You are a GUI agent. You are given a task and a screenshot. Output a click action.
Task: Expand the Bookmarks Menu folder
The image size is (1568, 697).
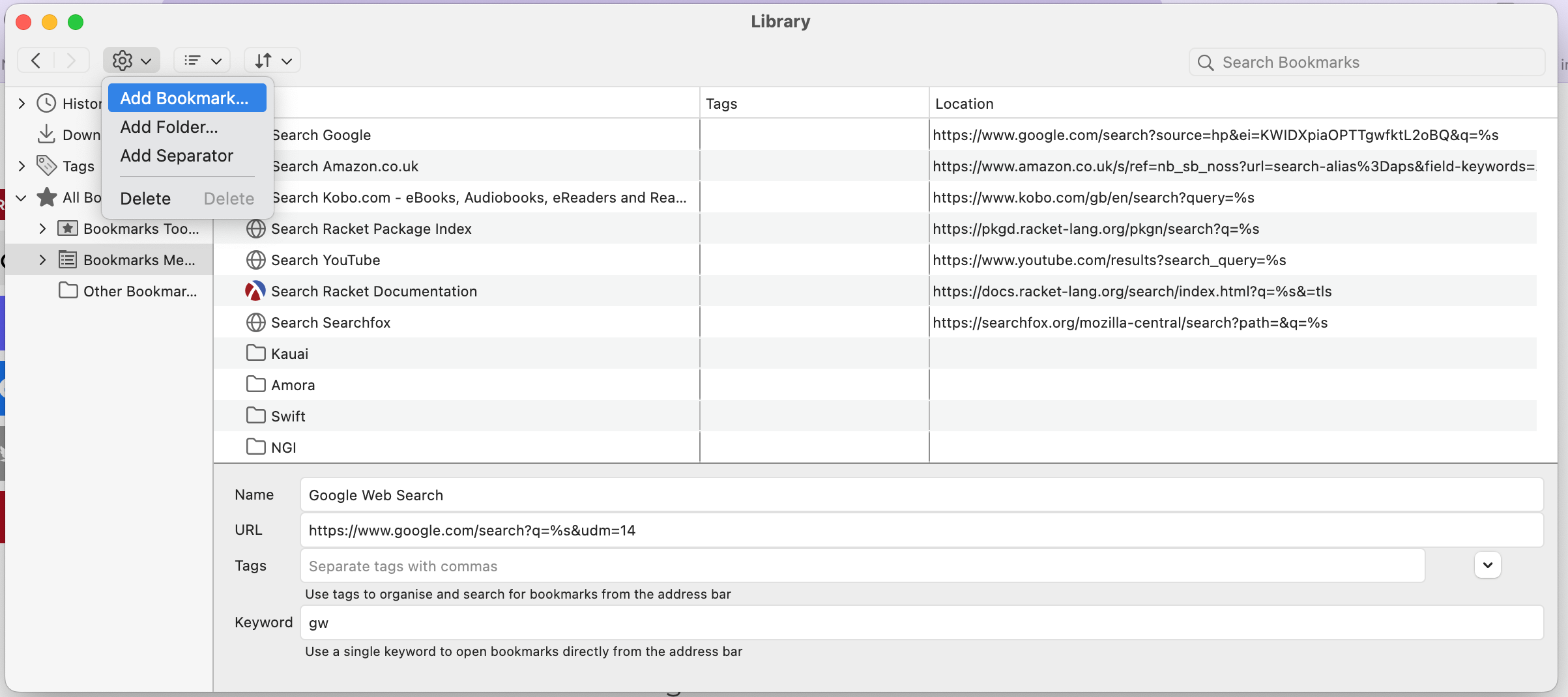(42, 260)
